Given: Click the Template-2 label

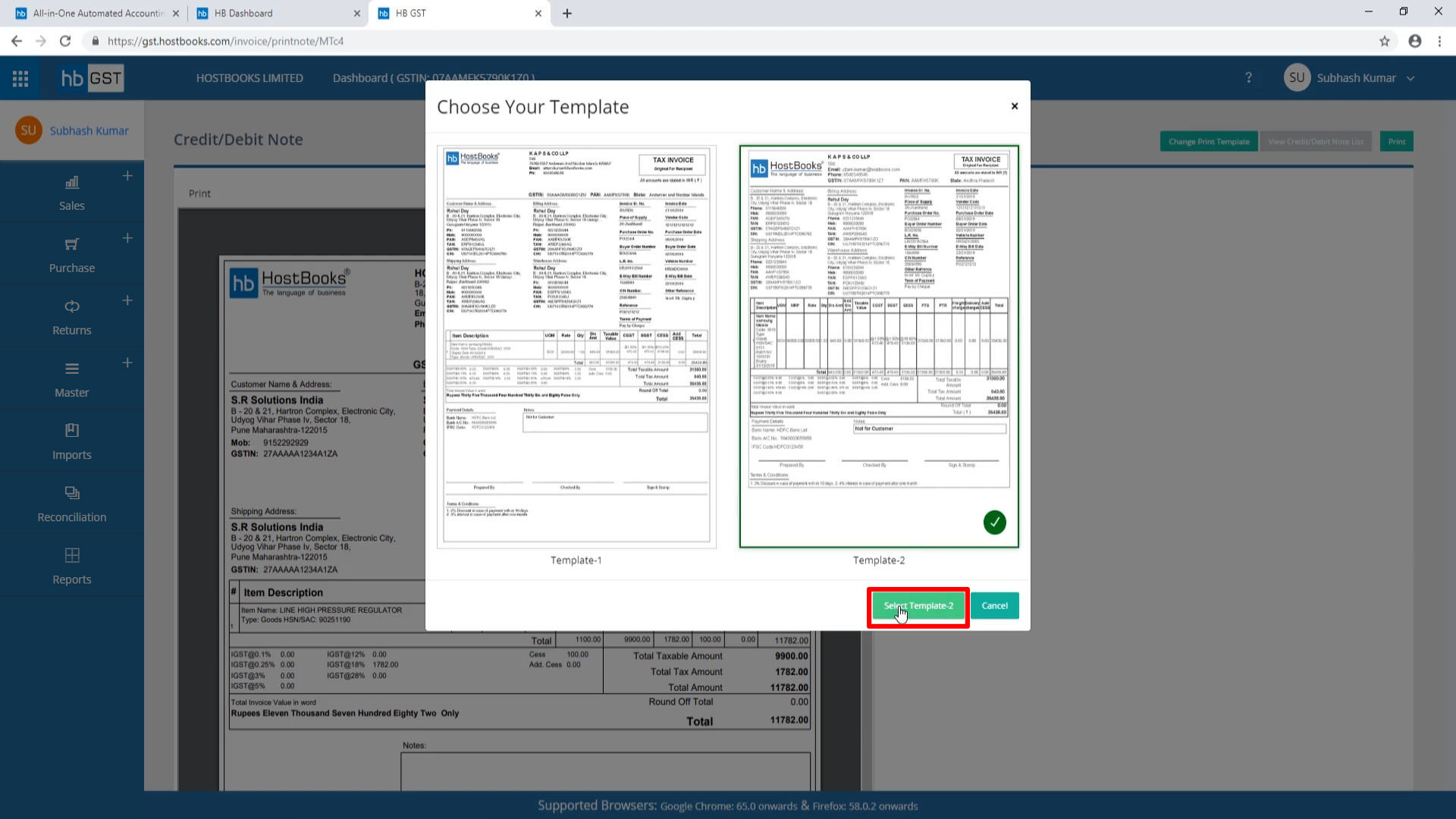Looking at the screenshot, I should coord(879,560).
